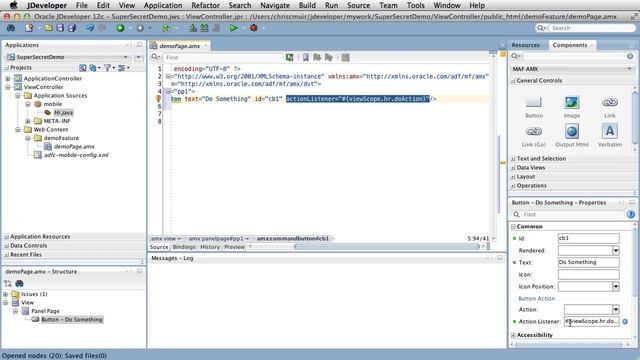
Task: Click the editor horizontal scrollbar
Action: click(387, 247)
